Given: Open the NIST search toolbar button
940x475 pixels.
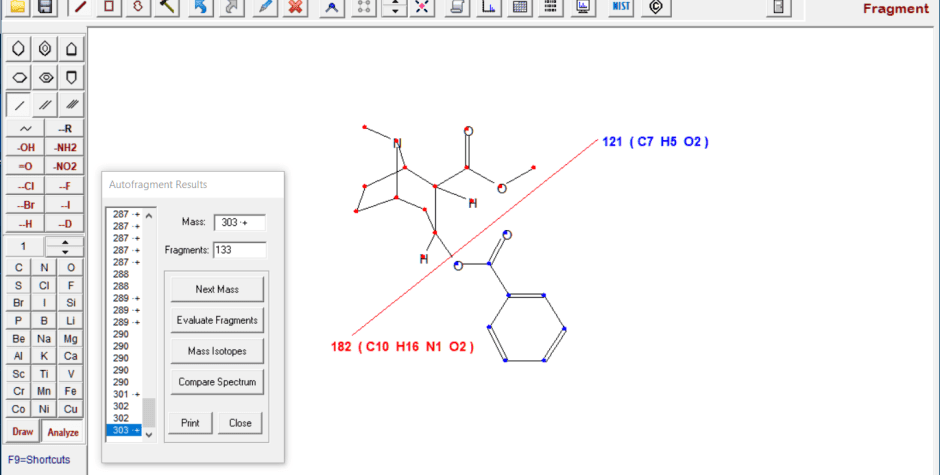Looking at the screenshot, I should 621,7.
